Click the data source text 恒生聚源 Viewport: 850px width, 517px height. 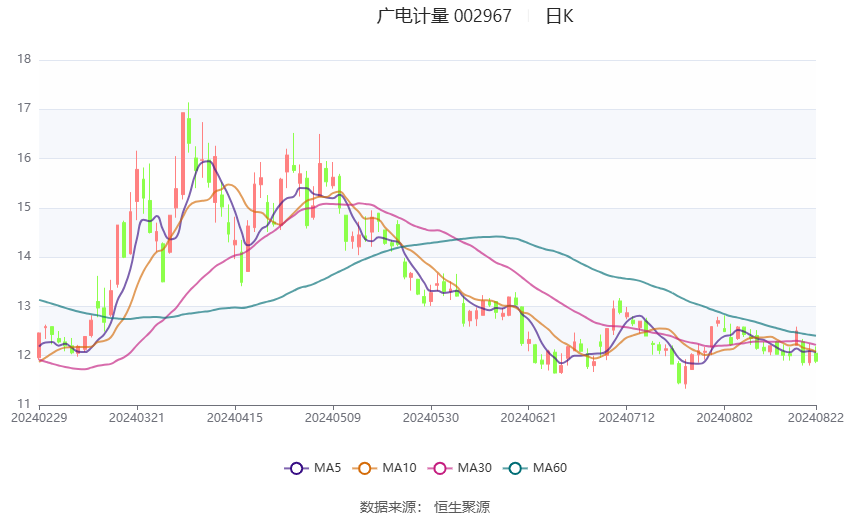coord(462,507)
